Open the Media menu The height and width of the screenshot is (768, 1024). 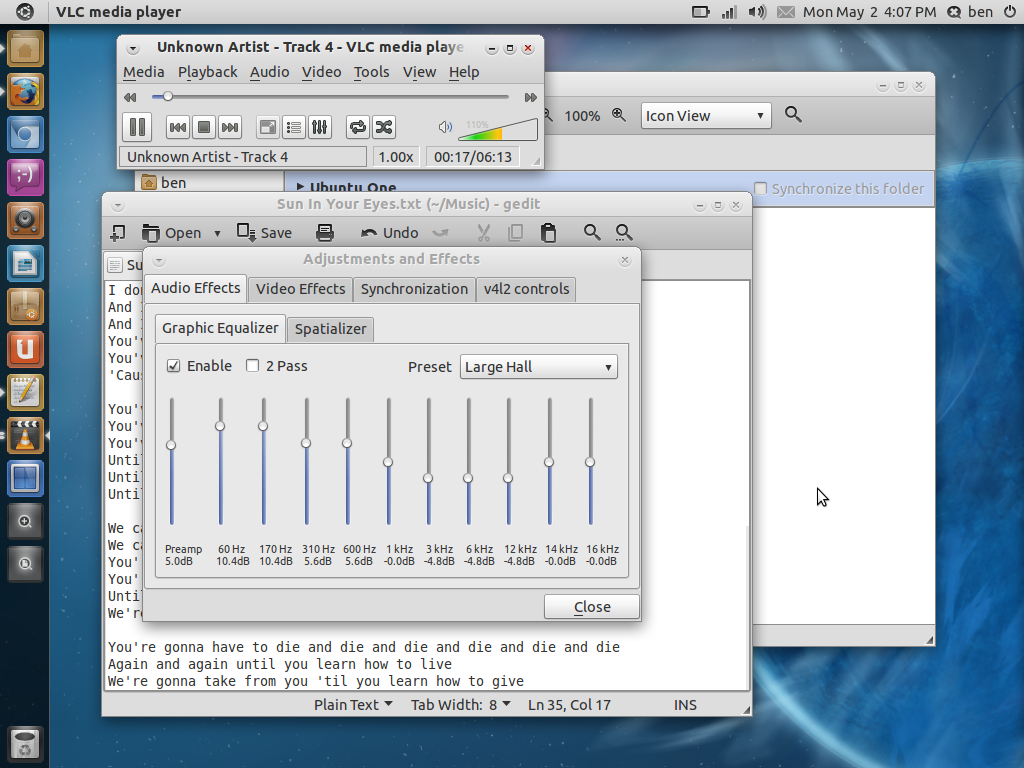144,72
